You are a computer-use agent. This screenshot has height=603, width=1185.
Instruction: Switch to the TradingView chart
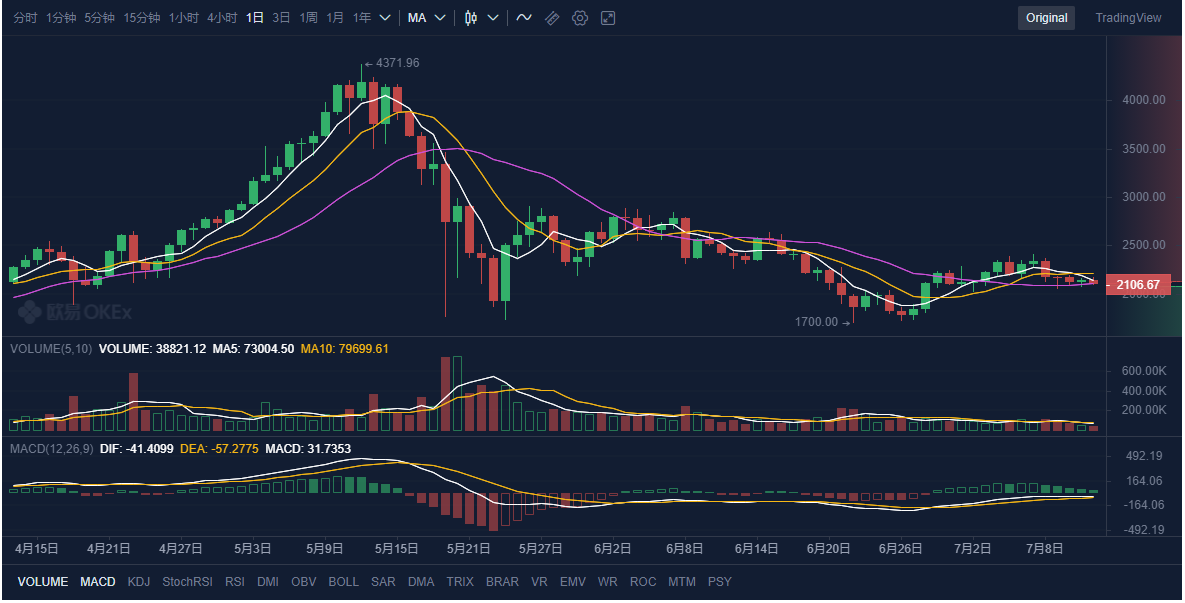click(1128, 18)
